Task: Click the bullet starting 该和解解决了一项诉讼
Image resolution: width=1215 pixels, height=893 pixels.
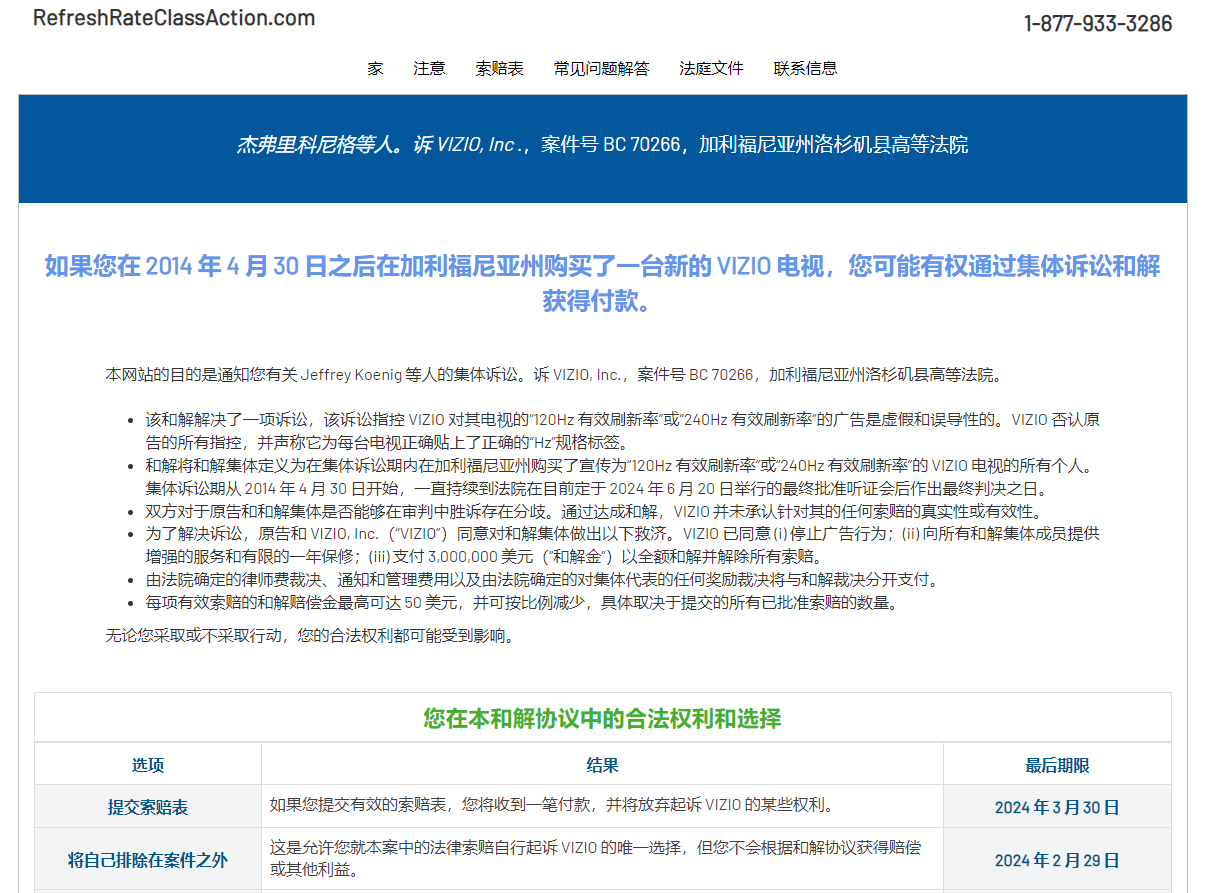Action: click(623, 431)
